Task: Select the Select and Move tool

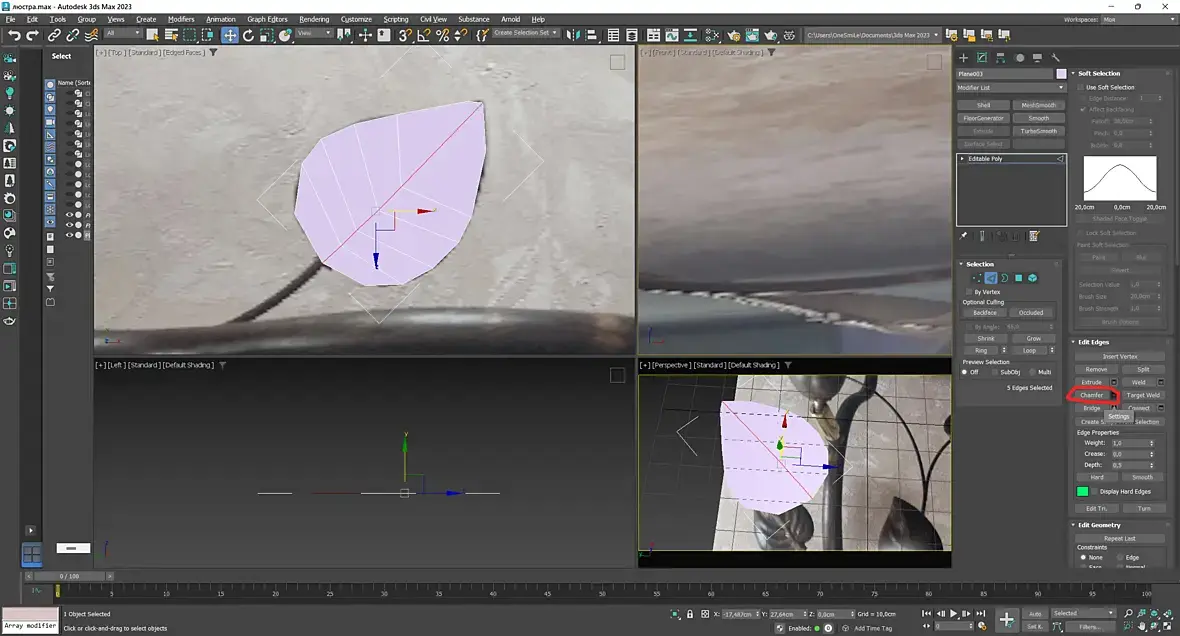Action: tap(230, 35)
